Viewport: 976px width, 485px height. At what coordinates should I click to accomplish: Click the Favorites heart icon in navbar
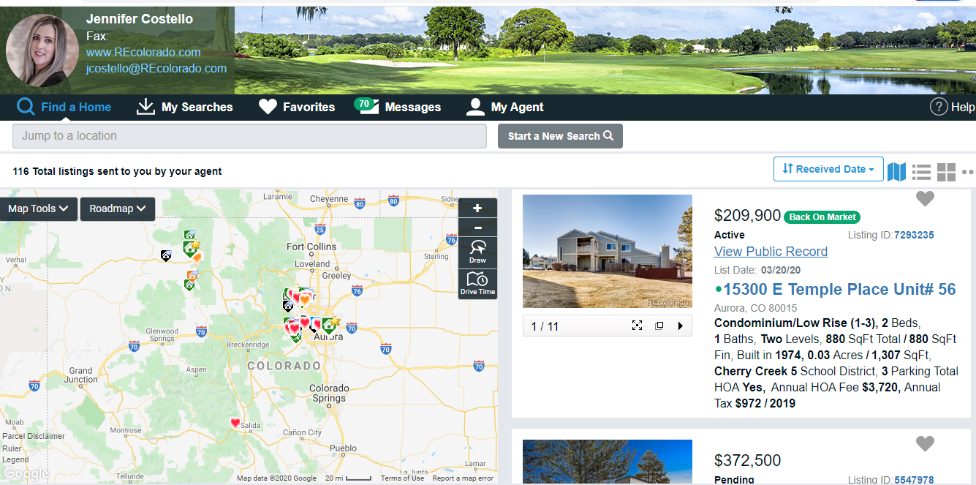pyautogui.click(x=268, y=107)
